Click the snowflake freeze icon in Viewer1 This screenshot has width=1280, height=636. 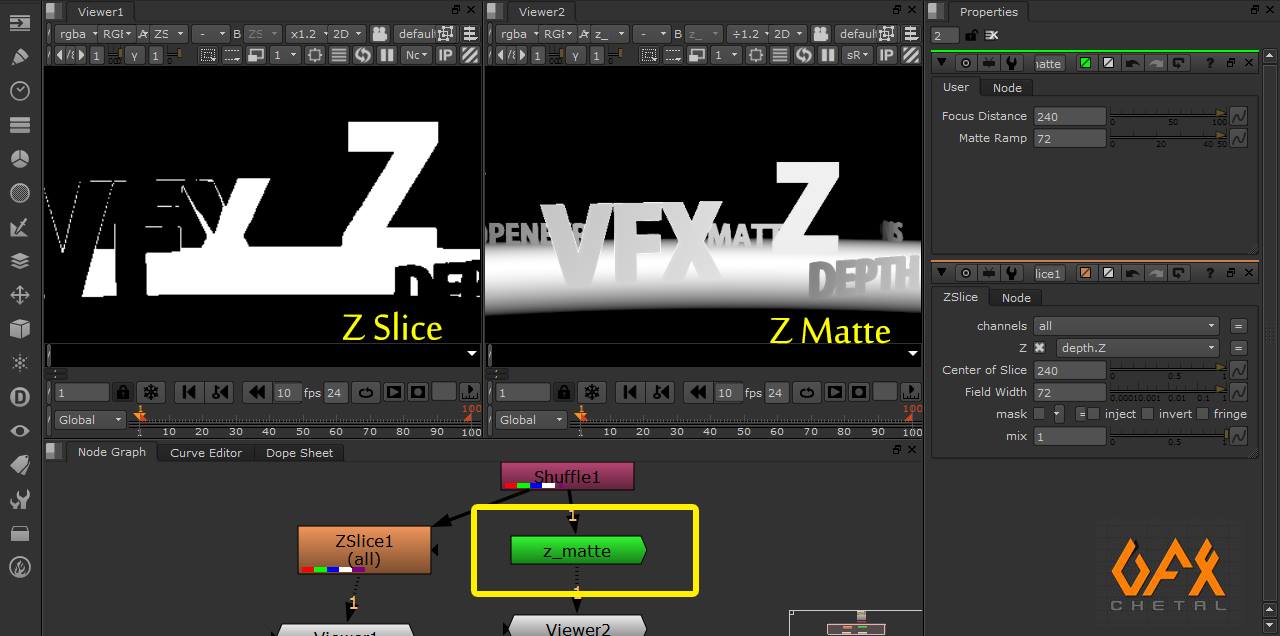150,392
